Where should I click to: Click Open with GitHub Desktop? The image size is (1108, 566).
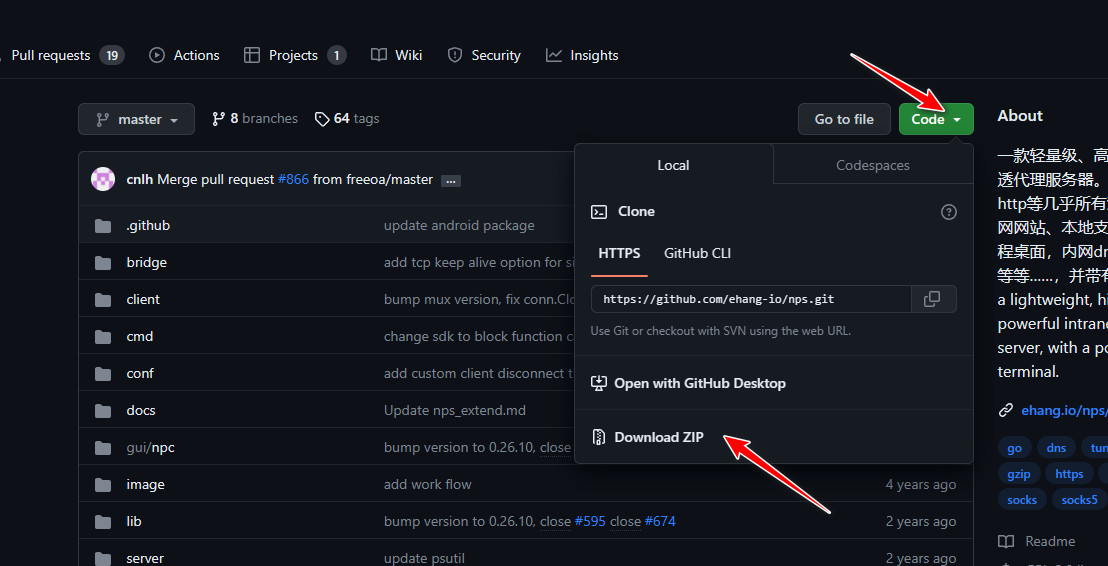click(x=700, y=383)
